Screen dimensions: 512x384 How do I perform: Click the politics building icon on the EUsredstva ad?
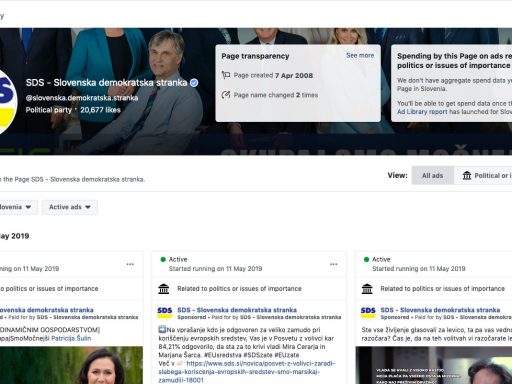tap(164, 289)
